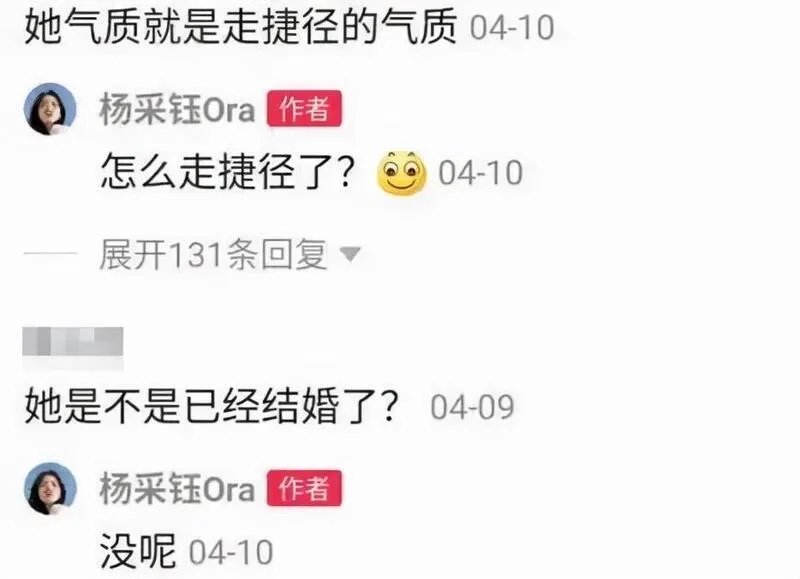Click 04-10 timestamp beside the smiley emoji
This screenshot has width=800, height=579.
[x=481, y=172]
